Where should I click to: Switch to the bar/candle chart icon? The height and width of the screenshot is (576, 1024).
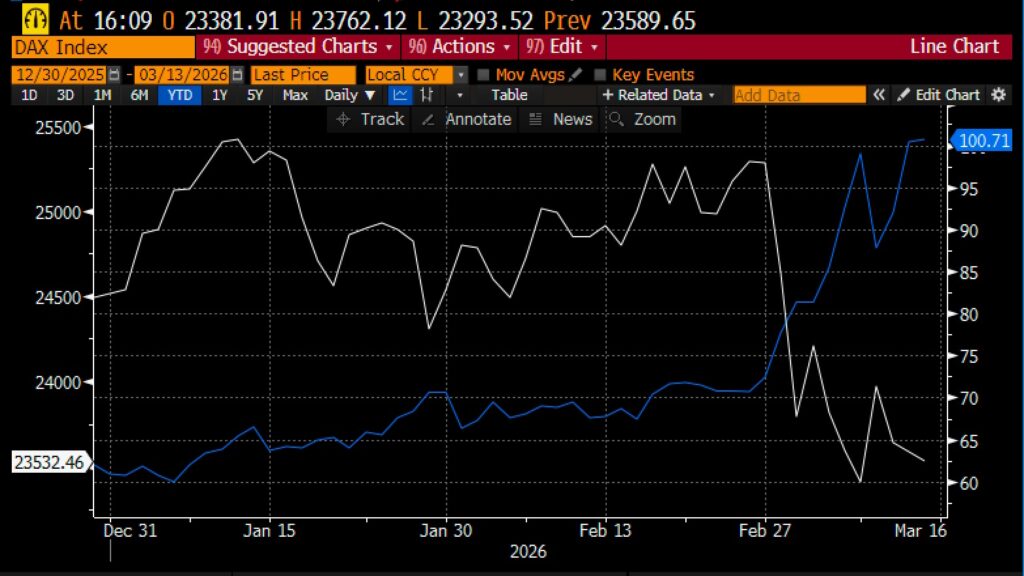[x=427, y=95]
